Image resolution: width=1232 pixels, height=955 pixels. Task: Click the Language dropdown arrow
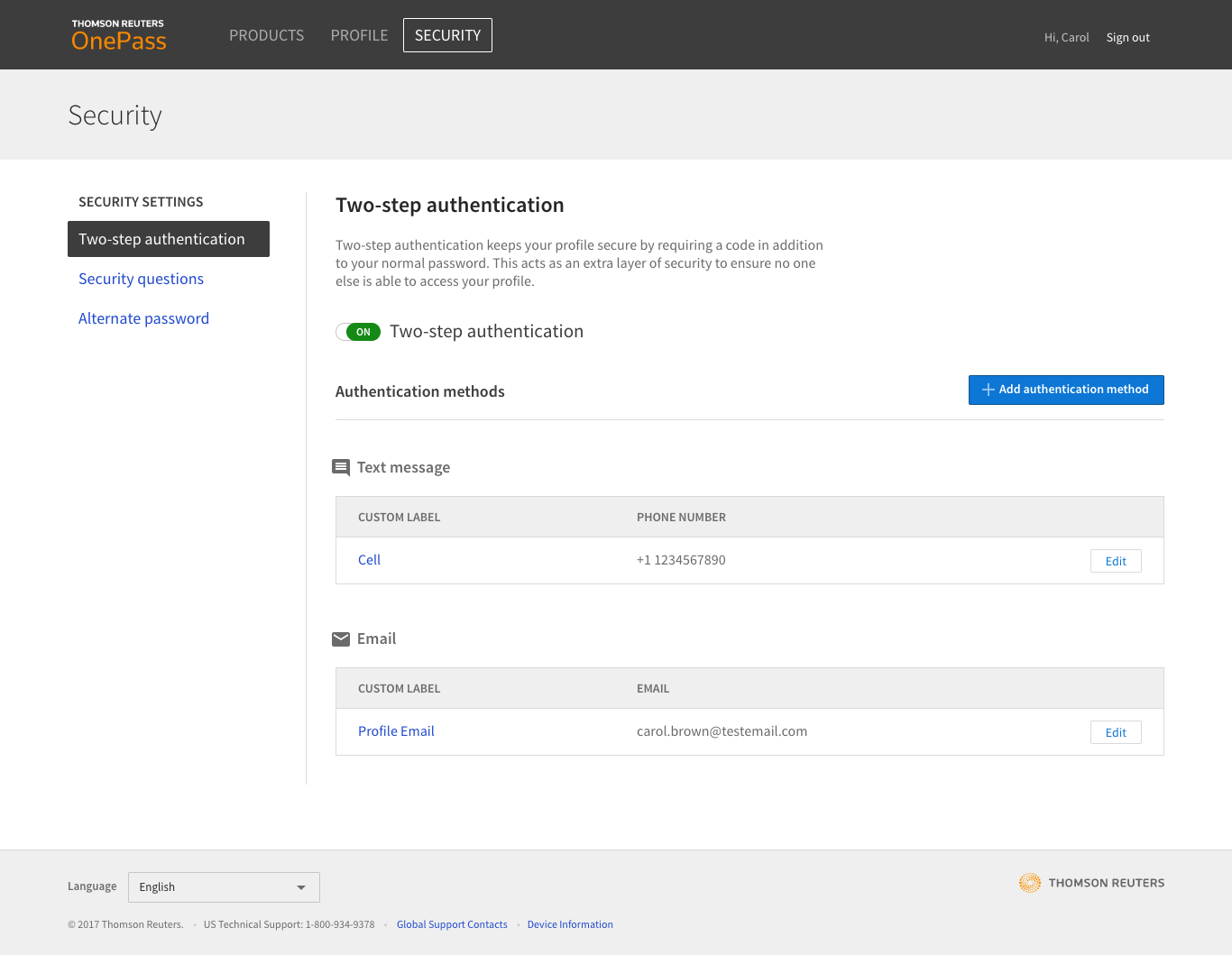coord(301,887)
